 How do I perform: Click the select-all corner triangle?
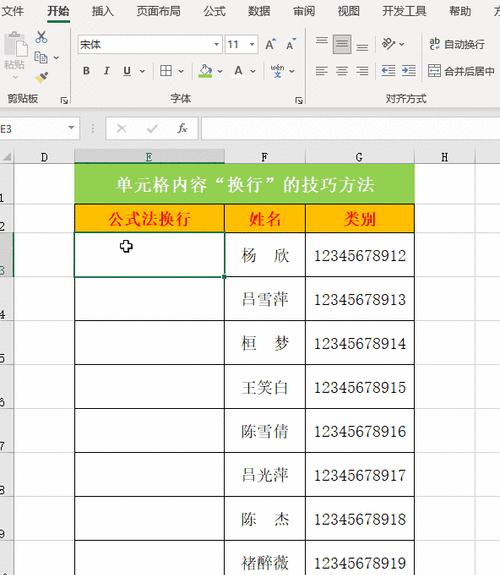7,157
